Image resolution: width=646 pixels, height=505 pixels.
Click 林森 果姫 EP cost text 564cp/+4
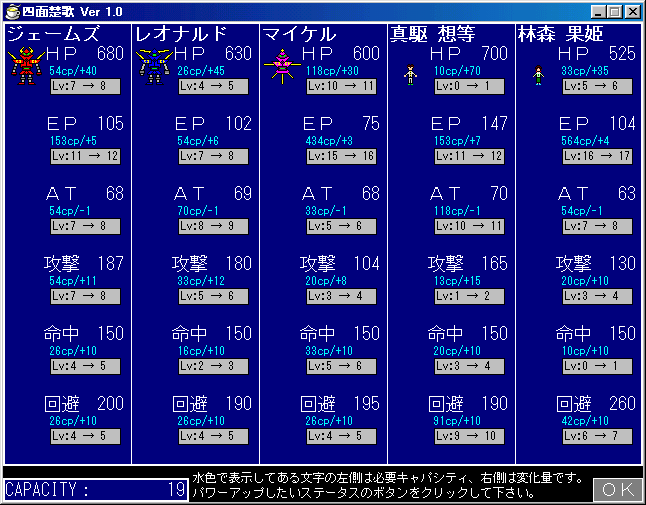[x=585, y=141]
